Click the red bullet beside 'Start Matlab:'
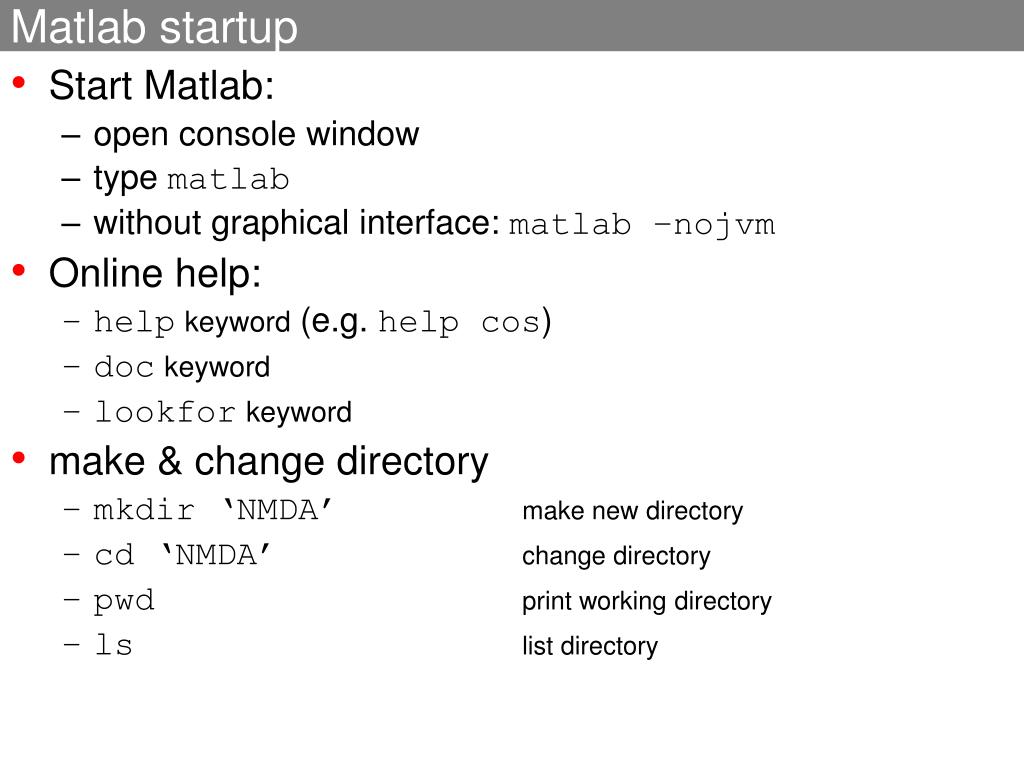Screen dimensions: 1024x768 [19, 82]
